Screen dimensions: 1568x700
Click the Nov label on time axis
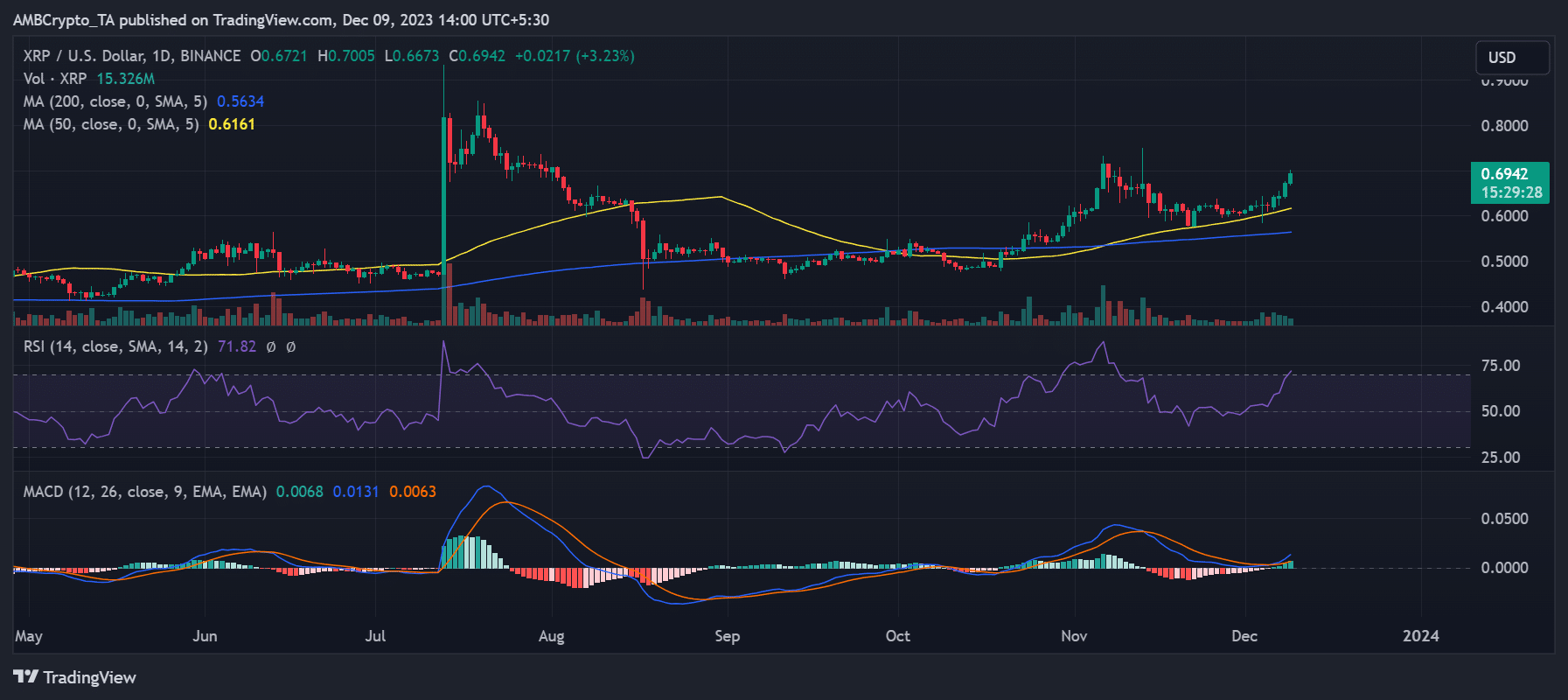(1074, 636)
